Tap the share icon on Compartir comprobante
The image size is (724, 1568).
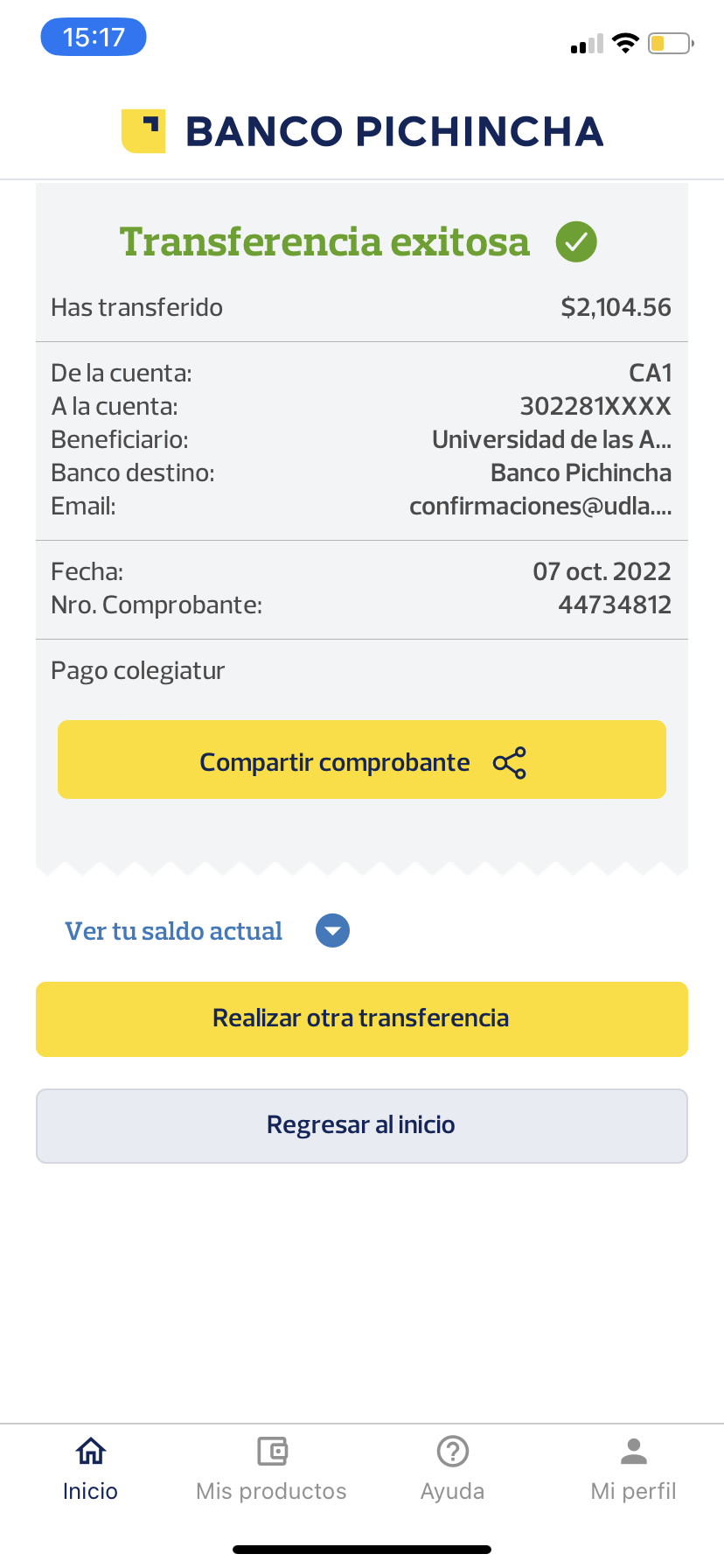click(x=510, y=763)
